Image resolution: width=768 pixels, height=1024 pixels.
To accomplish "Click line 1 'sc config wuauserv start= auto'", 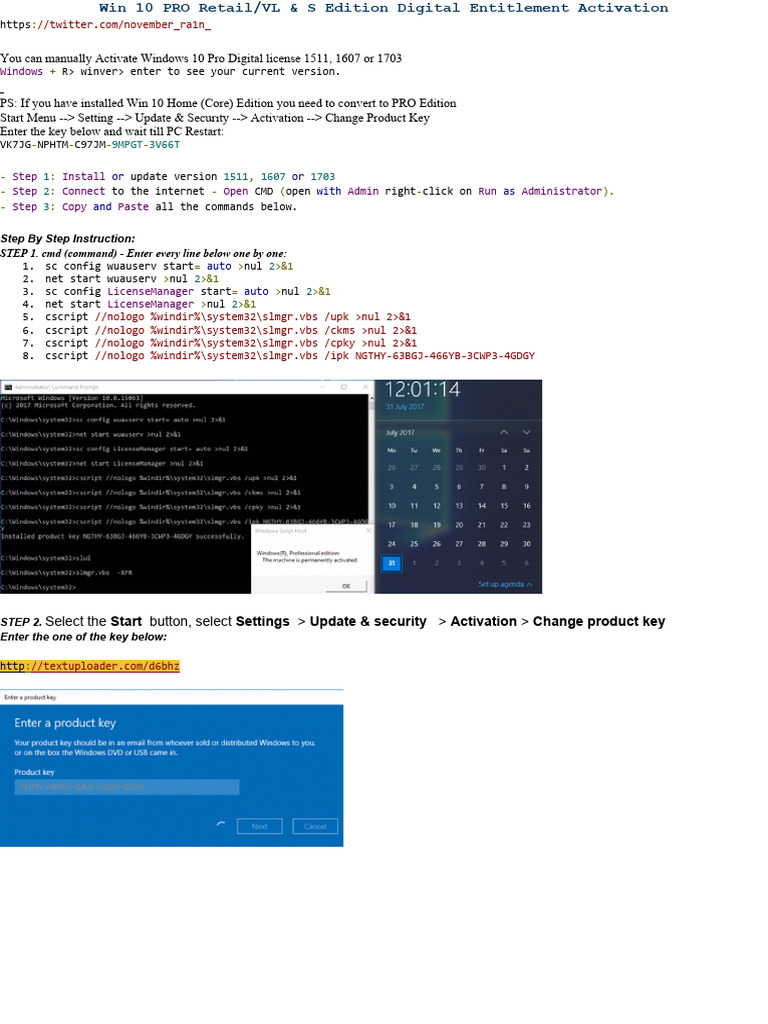I will tap(169, 266).
